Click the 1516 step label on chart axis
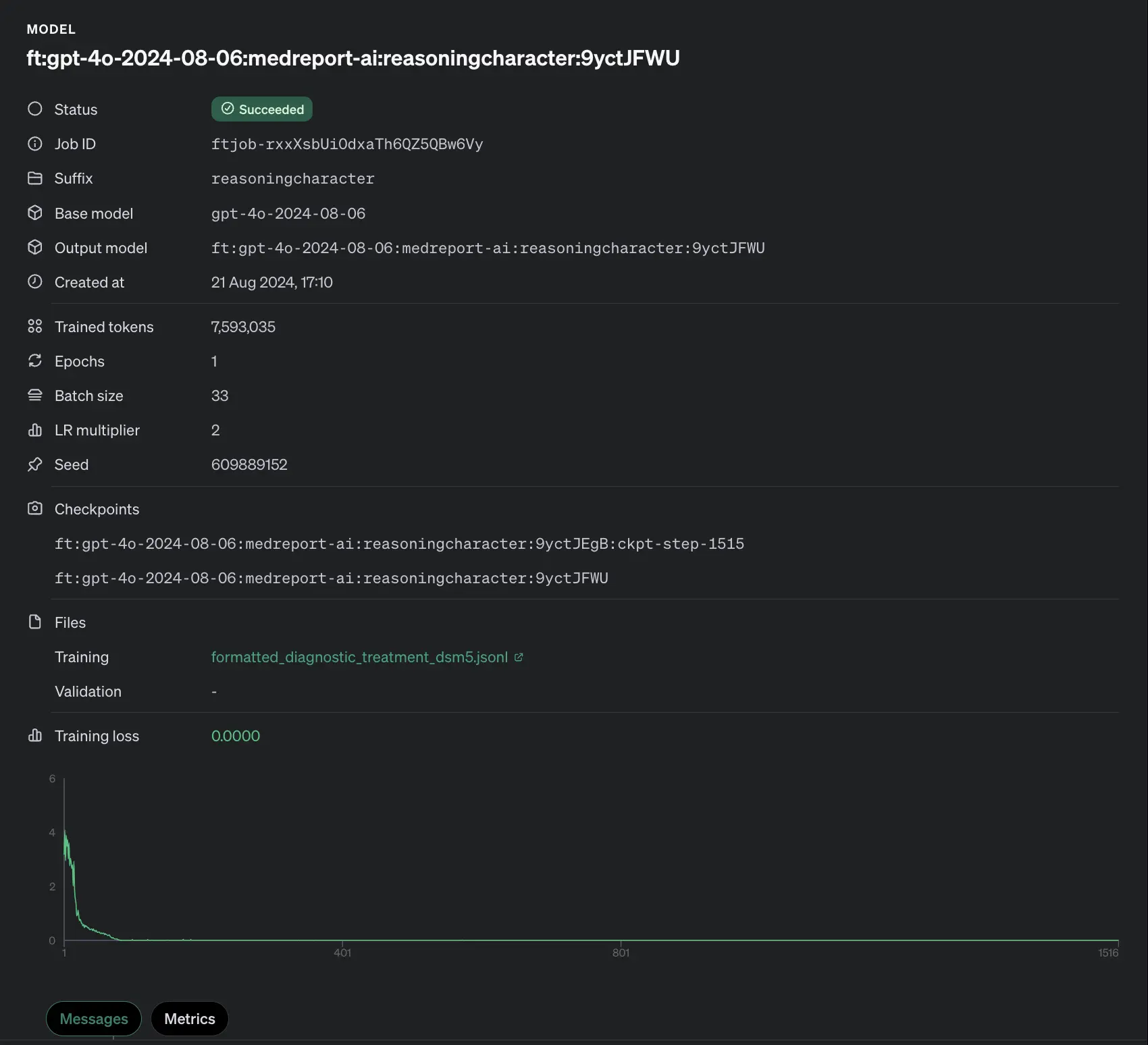The height and width of the screenshot is (1045, 1148). pos(1108,953)
